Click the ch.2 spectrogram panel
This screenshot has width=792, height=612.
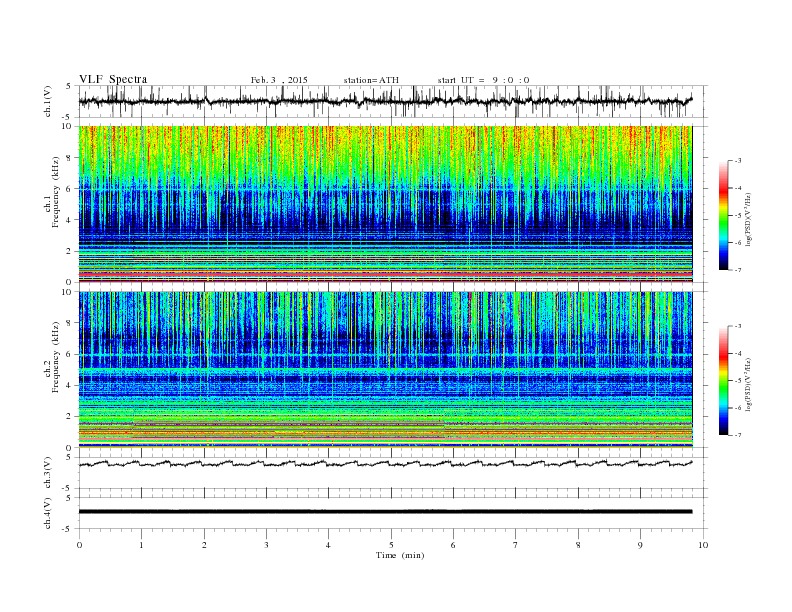[x=385, y=370]
